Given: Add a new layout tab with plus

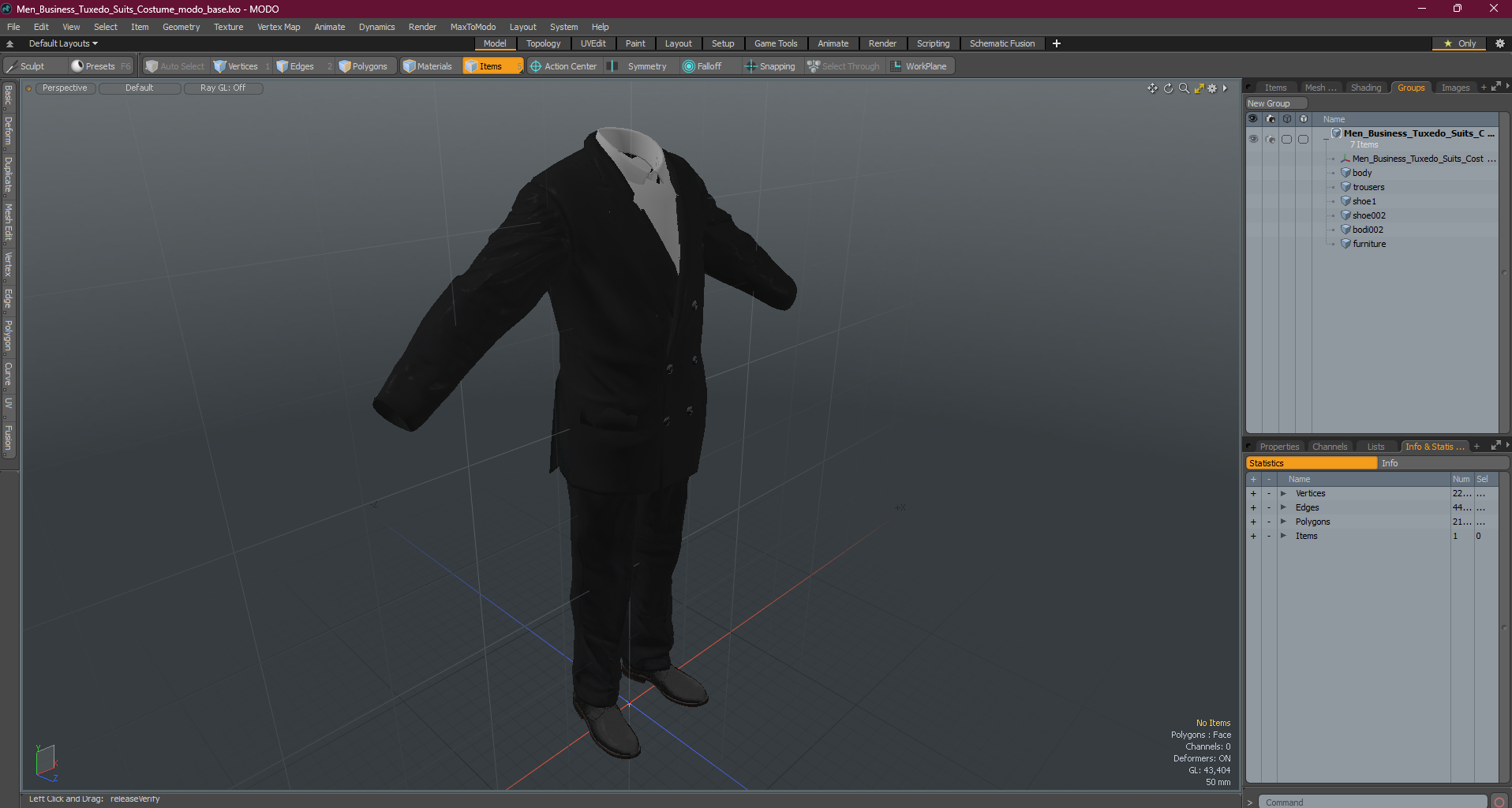Looking at the screenshot, I should [1057, 43].
